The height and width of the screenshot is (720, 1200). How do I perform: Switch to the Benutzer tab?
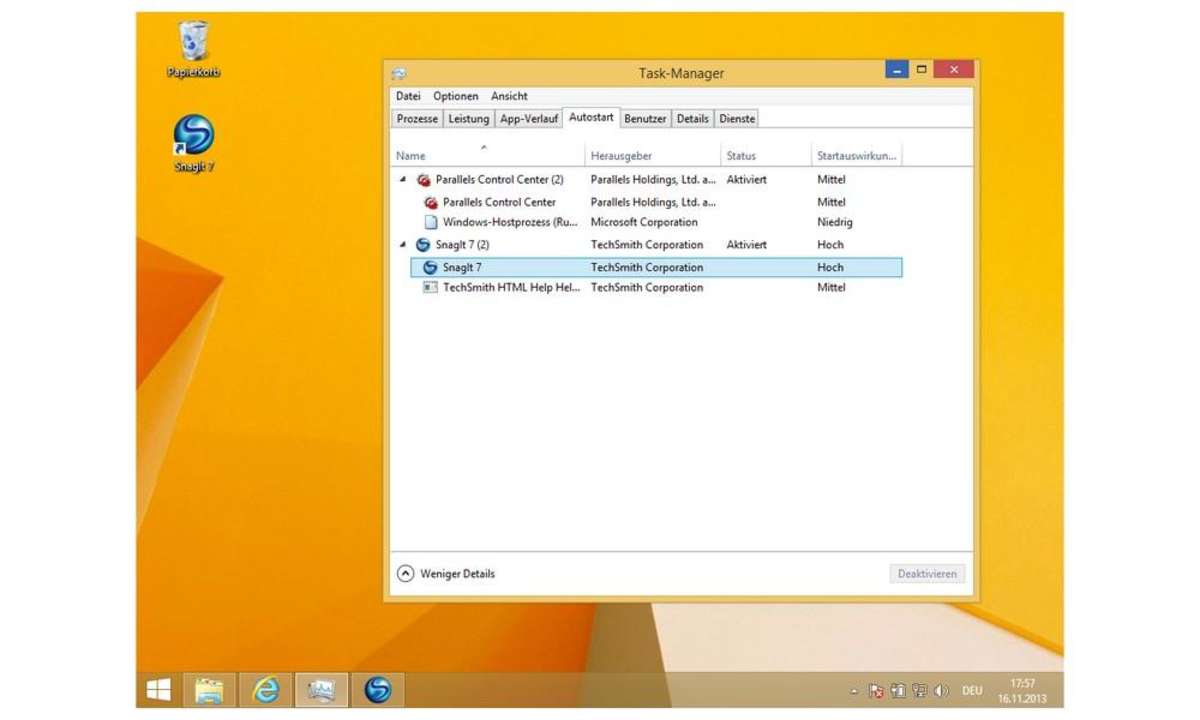point(645,118)
